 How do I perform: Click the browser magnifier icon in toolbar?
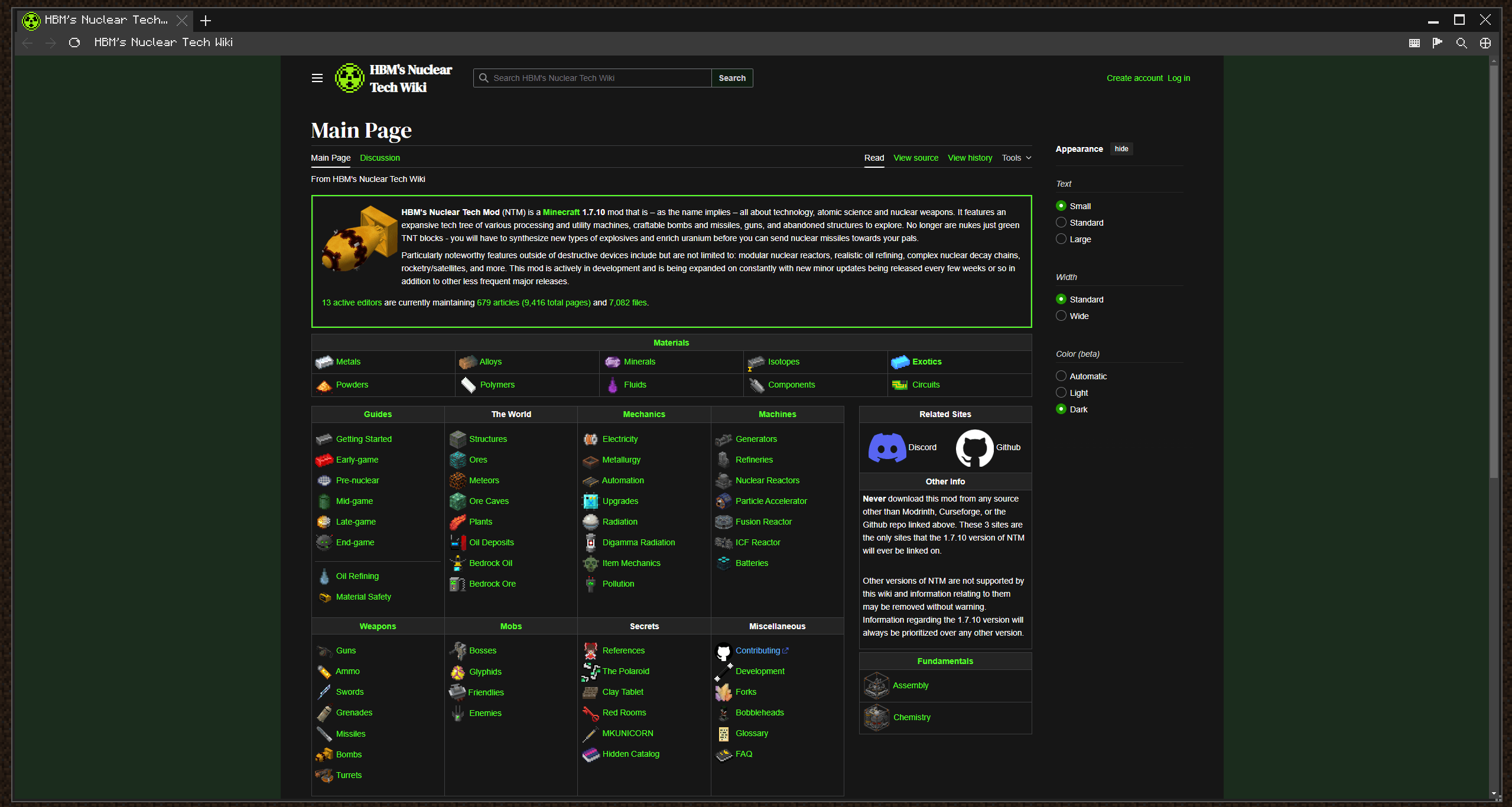click(x=1461, y=43)
